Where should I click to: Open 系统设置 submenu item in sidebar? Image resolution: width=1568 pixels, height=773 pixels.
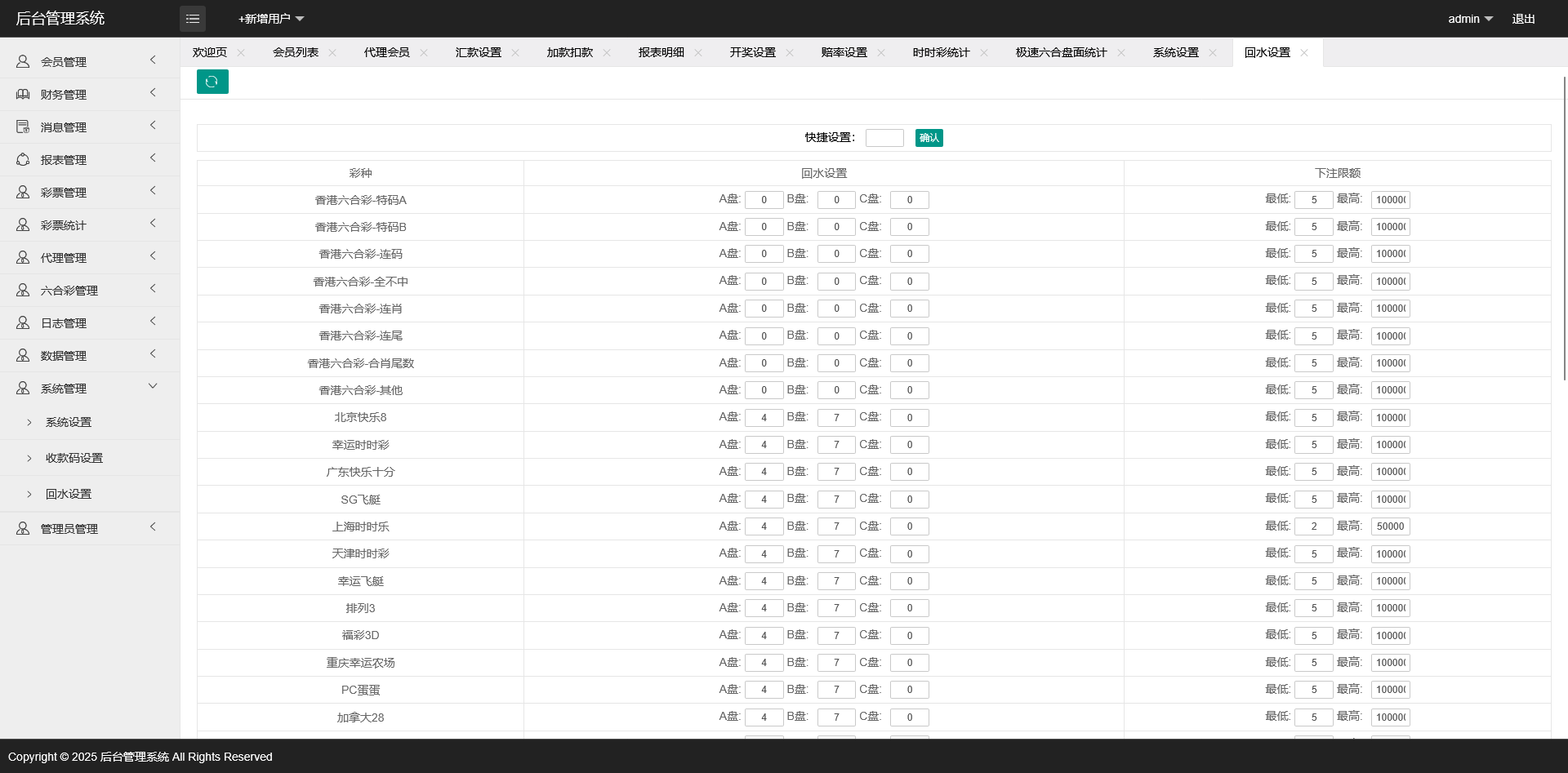[x=69, y=422]
